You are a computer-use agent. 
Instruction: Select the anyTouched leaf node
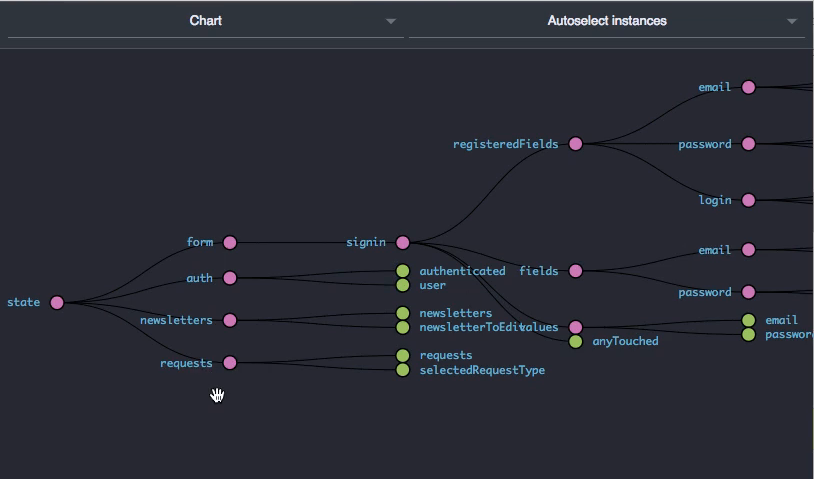pos(575,341)
